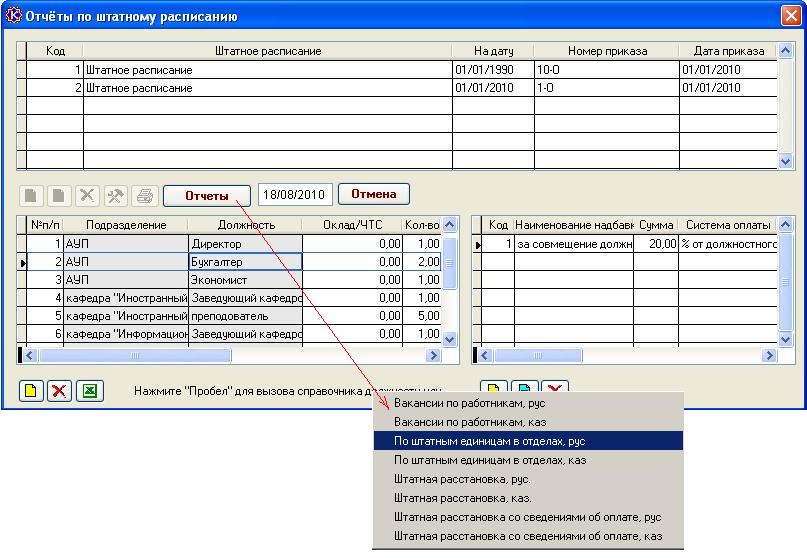The image size is (807, 558).
Task: Add a new row with the yellow page icon under positions table
Action: [31, 391]
